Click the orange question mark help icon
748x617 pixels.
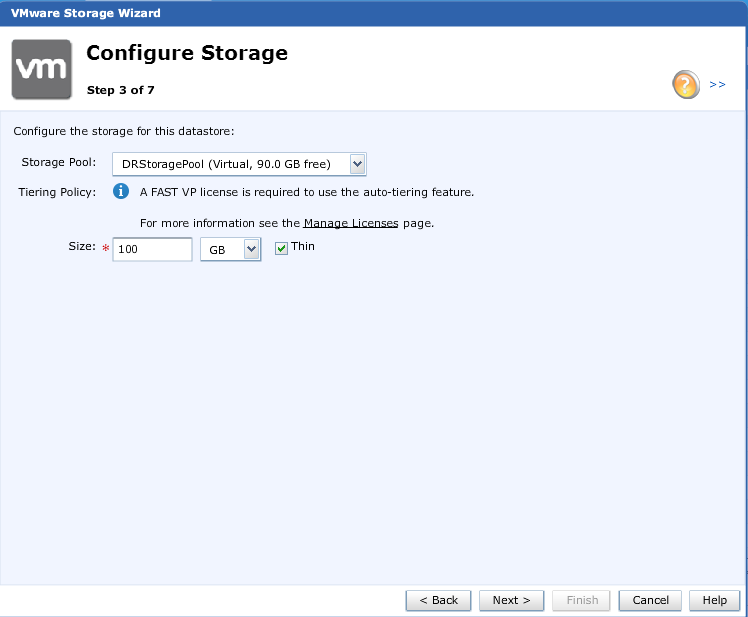click(x=685, y=84)
